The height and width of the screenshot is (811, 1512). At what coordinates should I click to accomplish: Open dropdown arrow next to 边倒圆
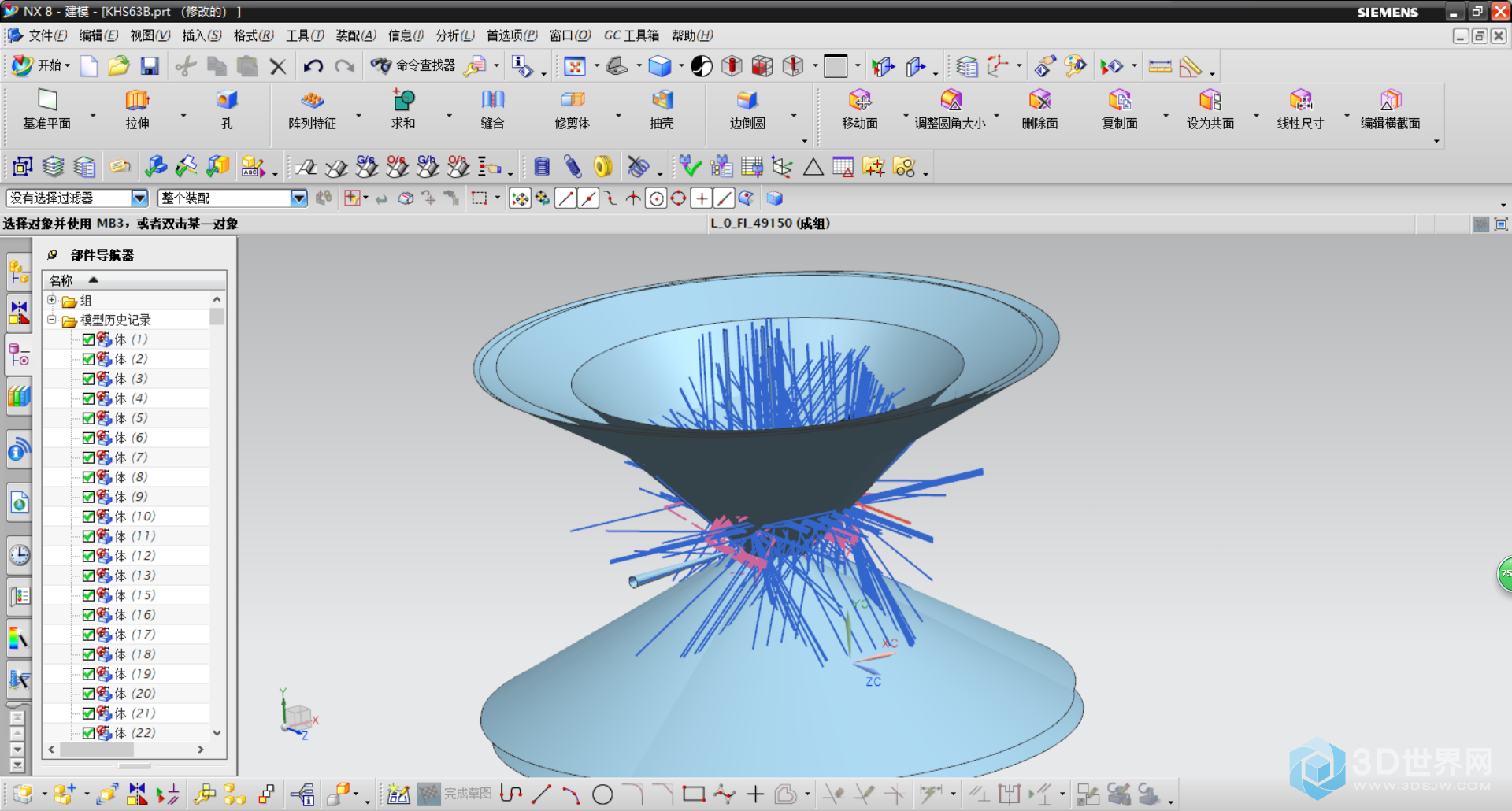tap(794, 115)
